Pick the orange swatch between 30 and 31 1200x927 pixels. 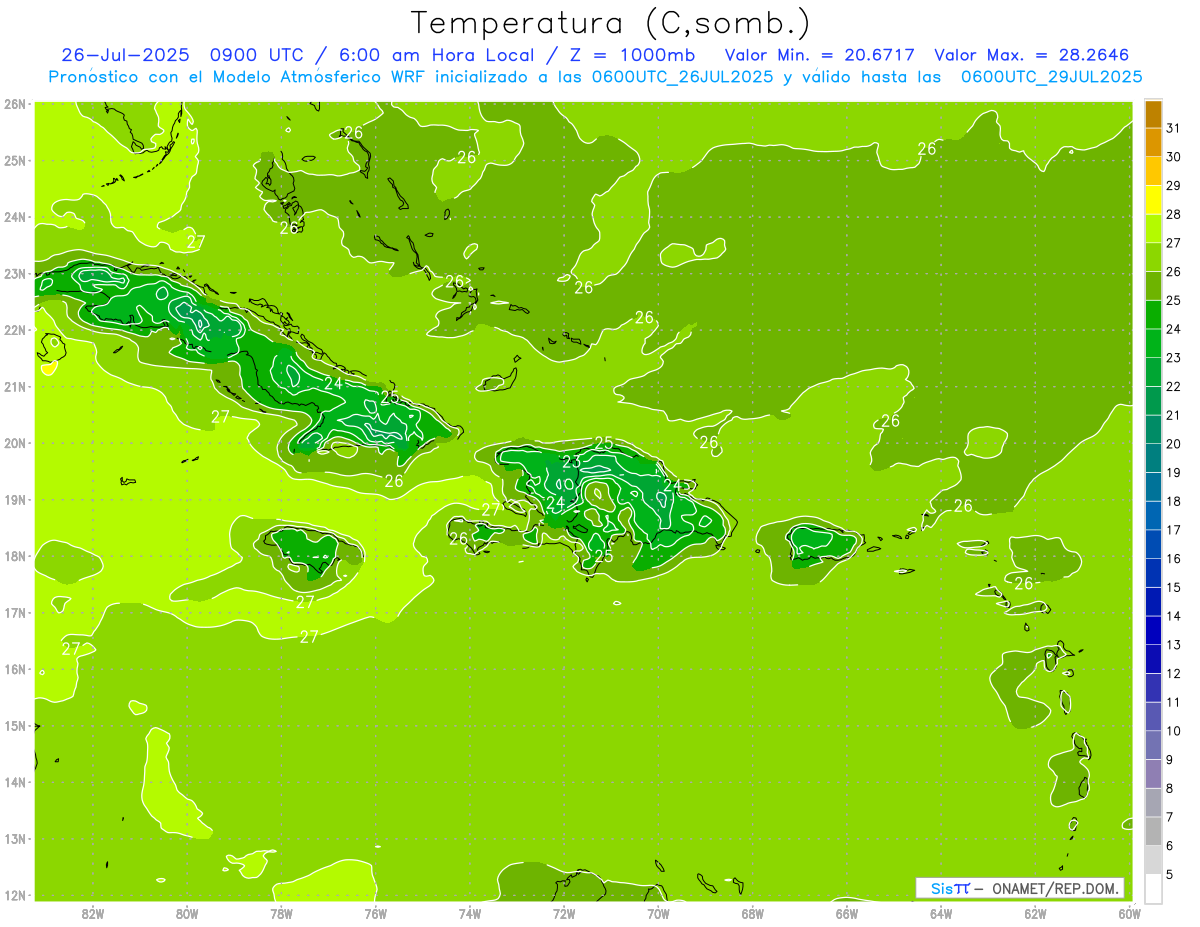[x=1153, y=142]
